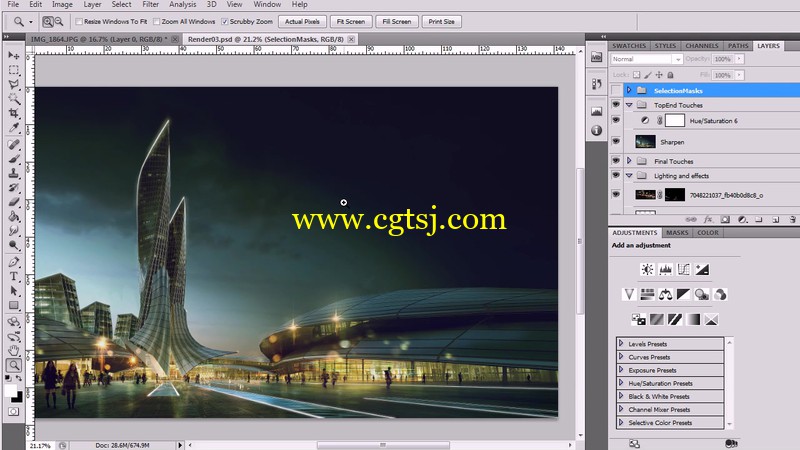Select the History Brush tool

(14, 188)
